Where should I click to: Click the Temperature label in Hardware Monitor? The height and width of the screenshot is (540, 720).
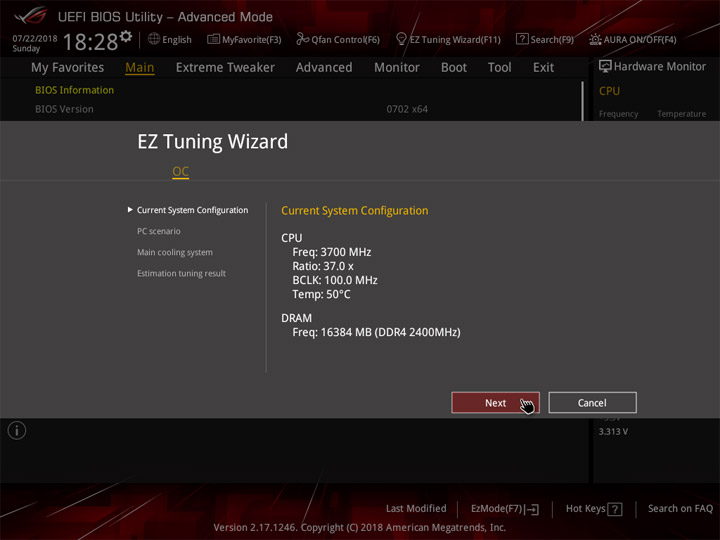click(681, 113)
